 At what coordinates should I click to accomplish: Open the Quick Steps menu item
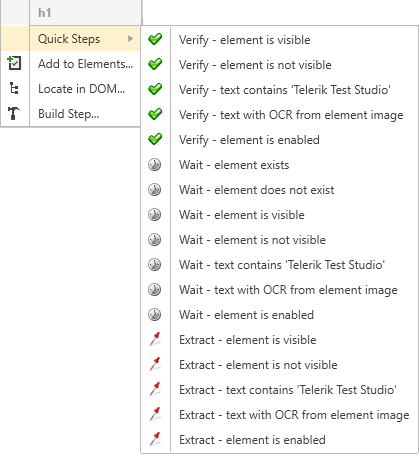click(x=71, y=39)
